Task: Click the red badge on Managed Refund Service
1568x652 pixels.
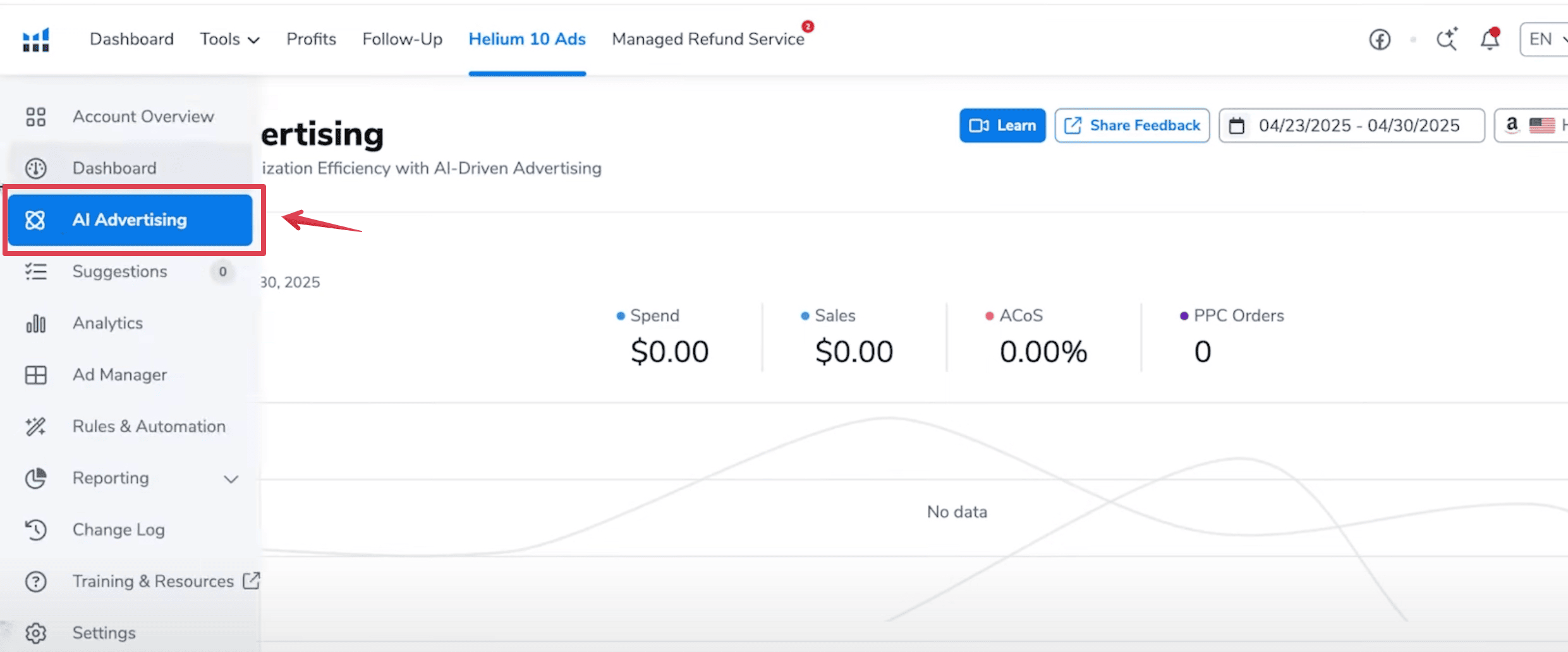Action: click(808, 27)
